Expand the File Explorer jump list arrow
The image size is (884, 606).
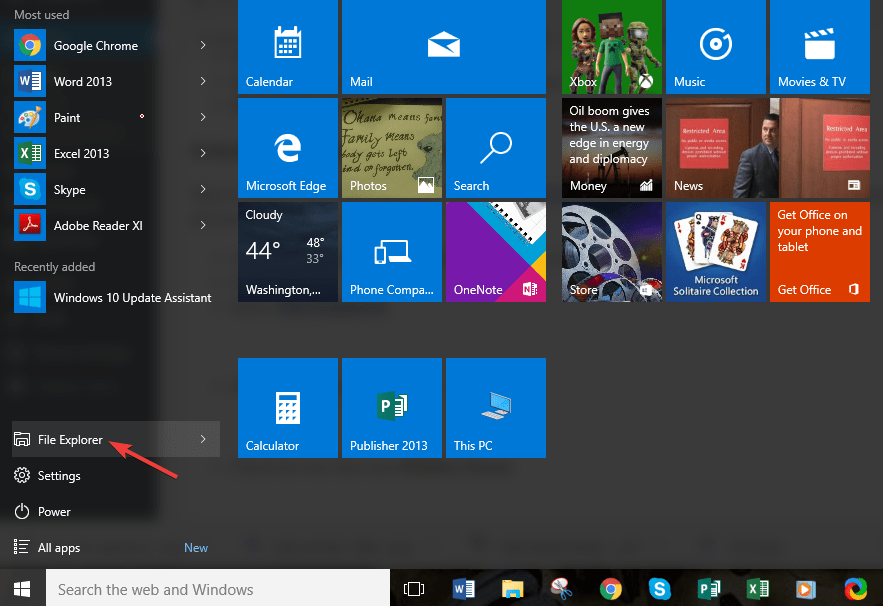pos(203,439)
